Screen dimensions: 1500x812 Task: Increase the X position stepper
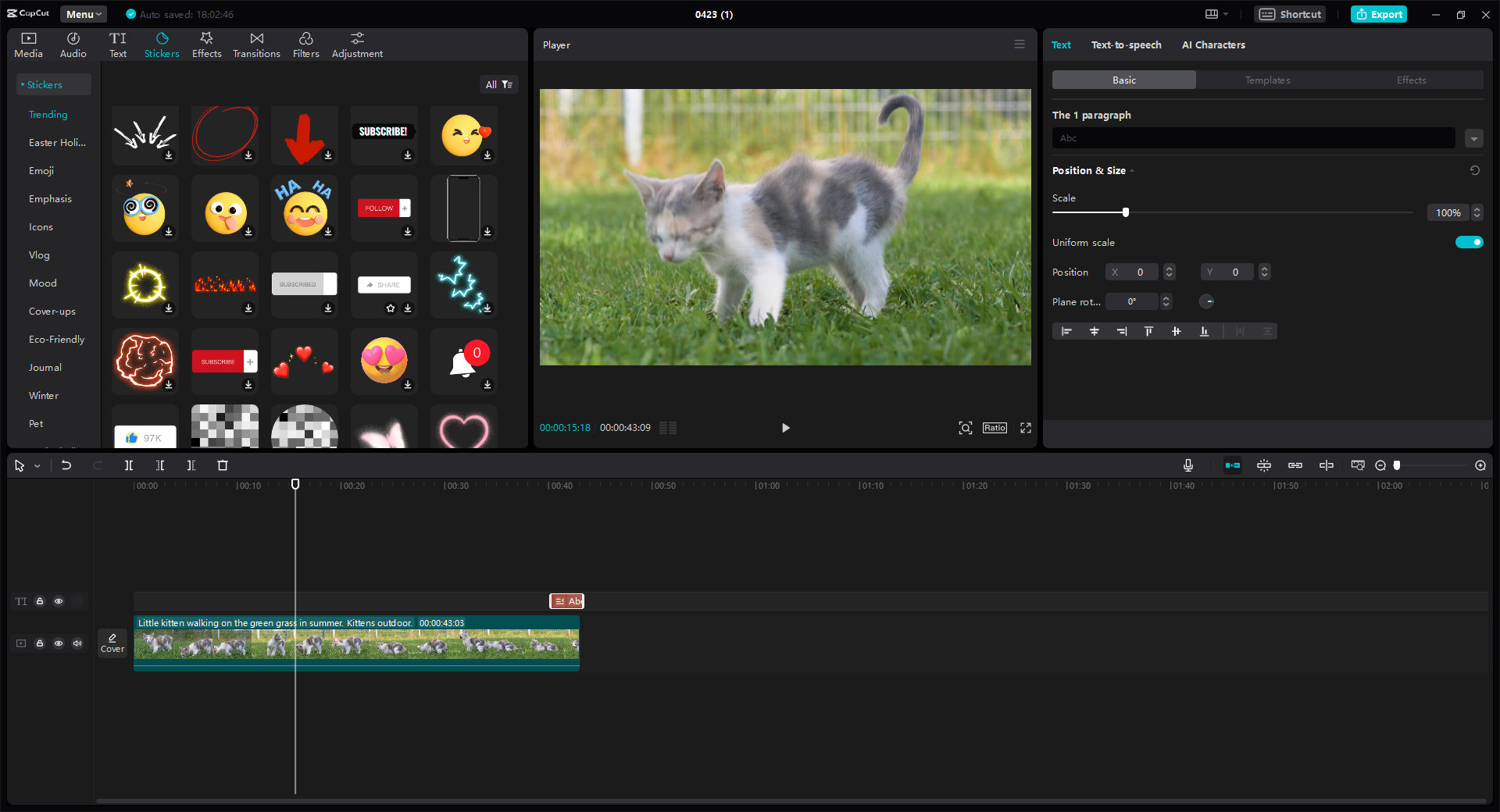click(1169, 269)
